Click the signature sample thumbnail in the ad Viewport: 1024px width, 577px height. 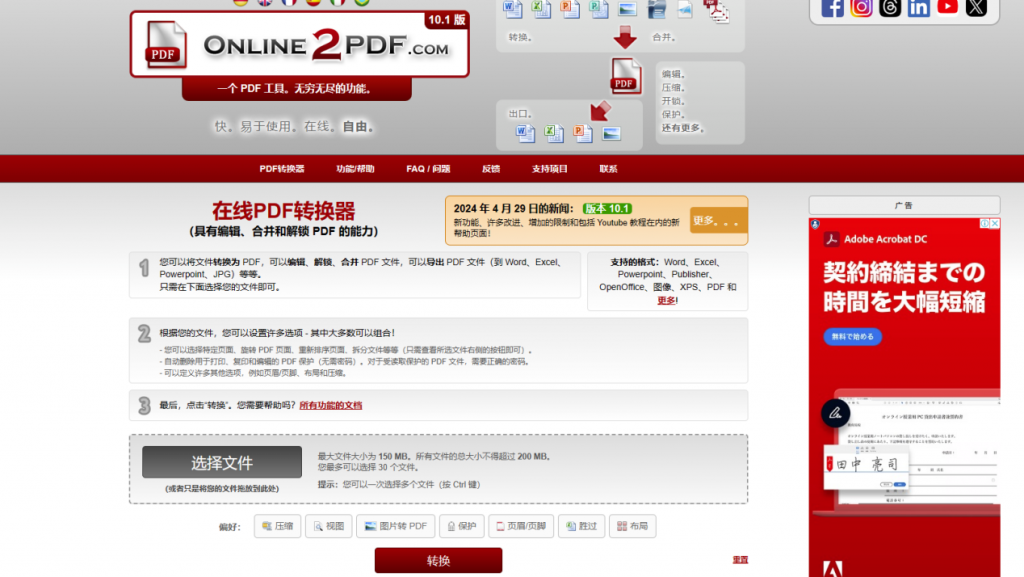(867, 466)
